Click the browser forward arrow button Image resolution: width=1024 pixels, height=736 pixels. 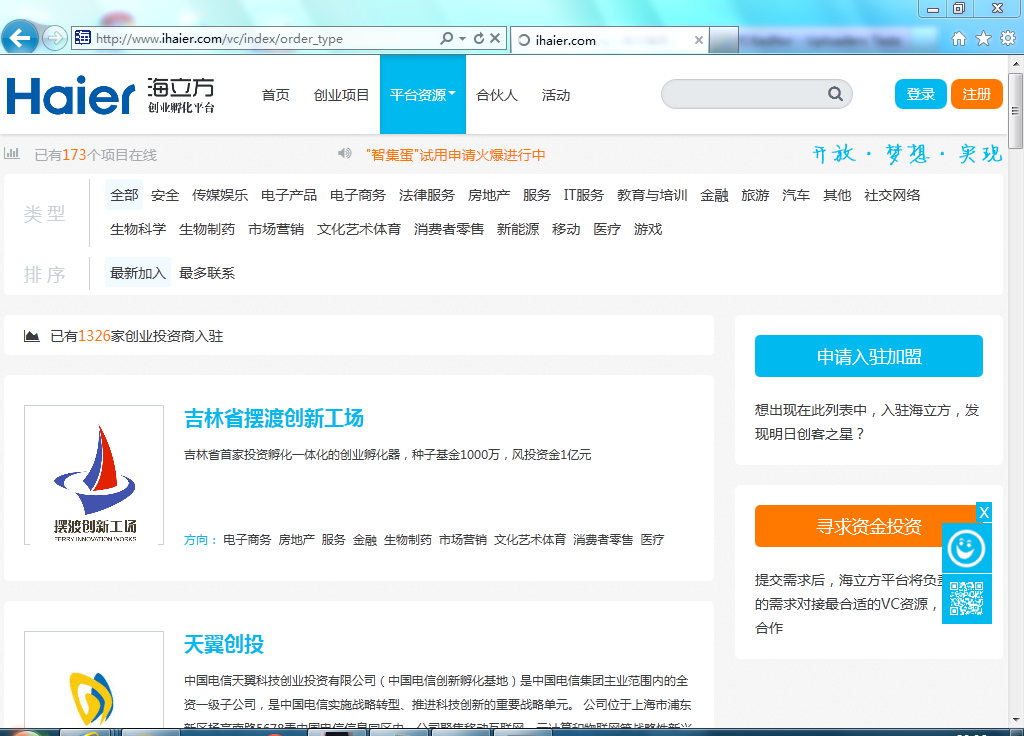coord(54,38)
